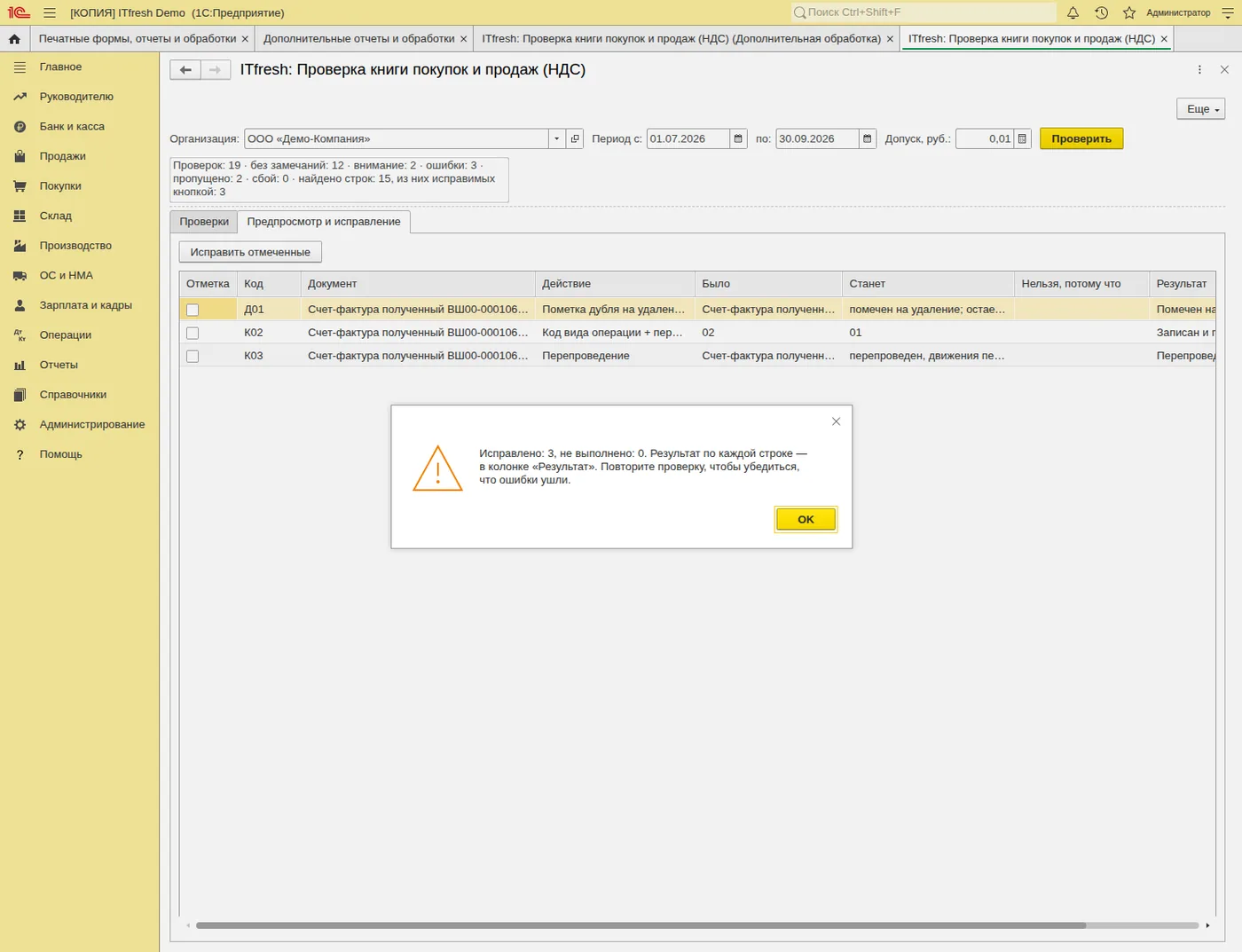This screenshot has height=952, width=1242.
Task: Confirm the dialog with OK
Action: (x=806, y=519)
